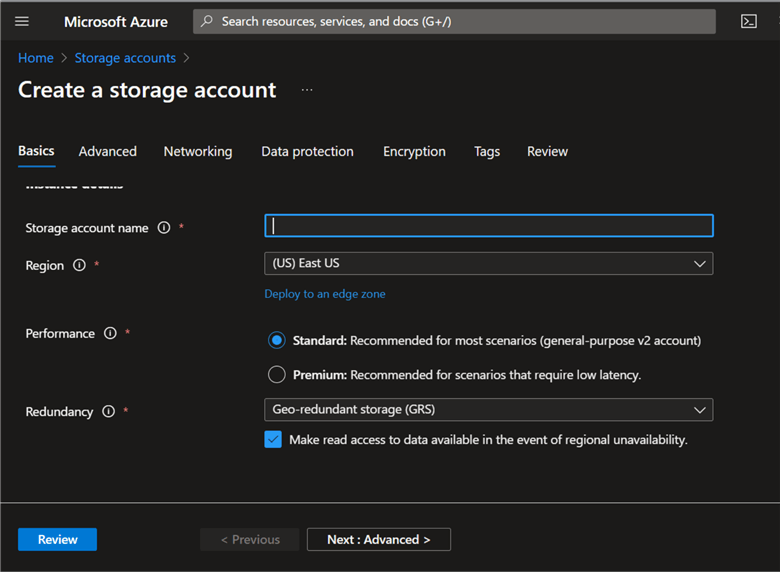The image size is (780, 572).
Task: Expand the Region dropdown
Action: tap(699, 264)
